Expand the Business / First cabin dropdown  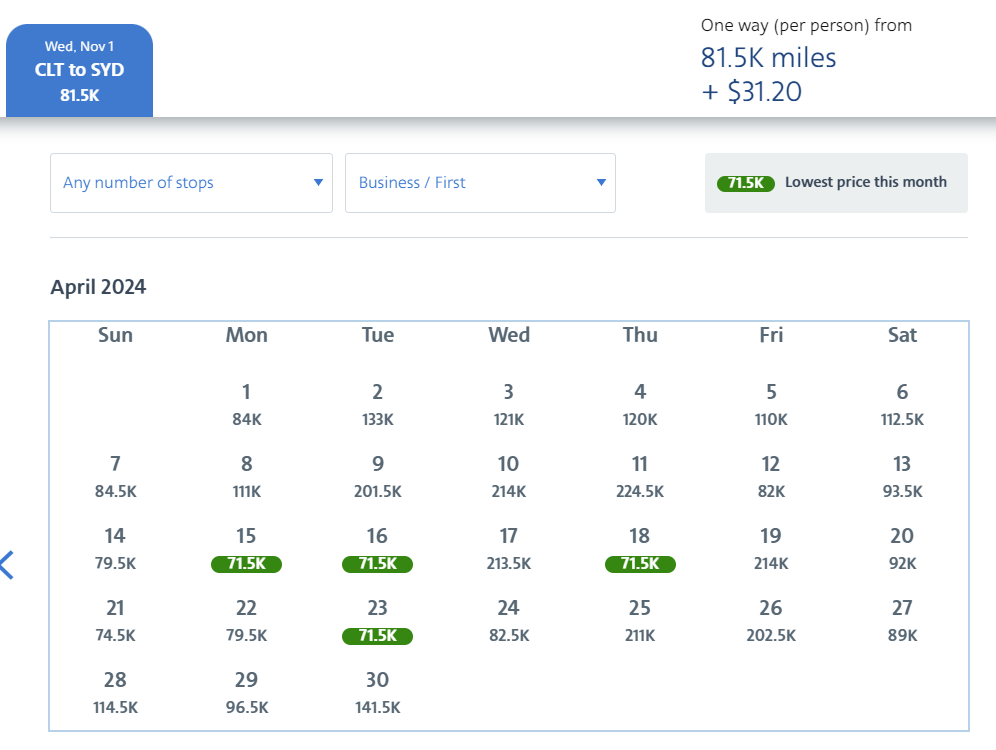480,182
